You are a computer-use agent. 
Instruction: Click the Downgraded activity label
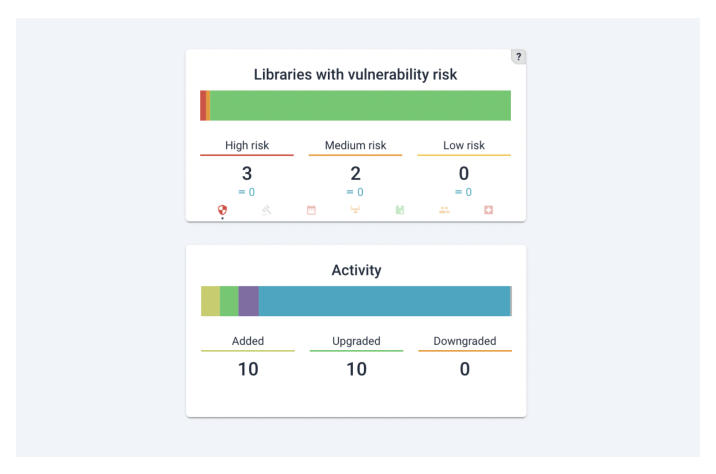pos(465,341)
